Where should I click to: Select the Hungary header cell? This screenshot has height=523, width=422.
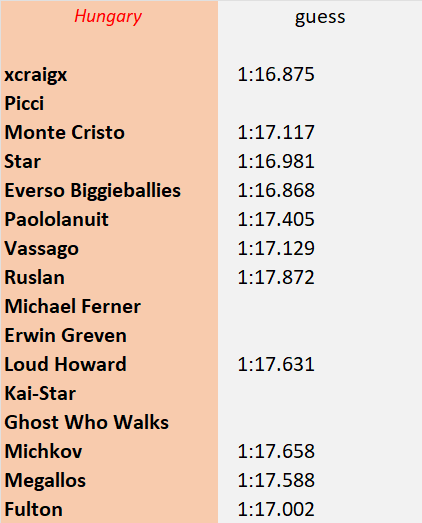[x=109, y=16]
